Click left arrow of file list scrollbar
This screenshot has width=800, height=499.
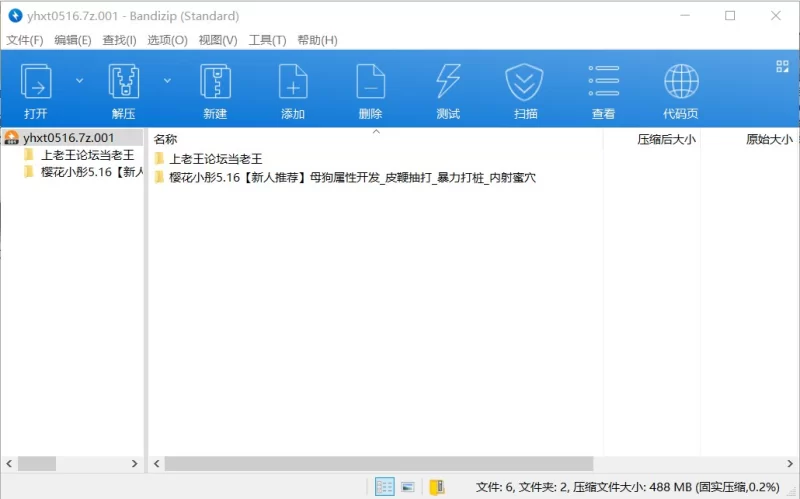point(157,463)
